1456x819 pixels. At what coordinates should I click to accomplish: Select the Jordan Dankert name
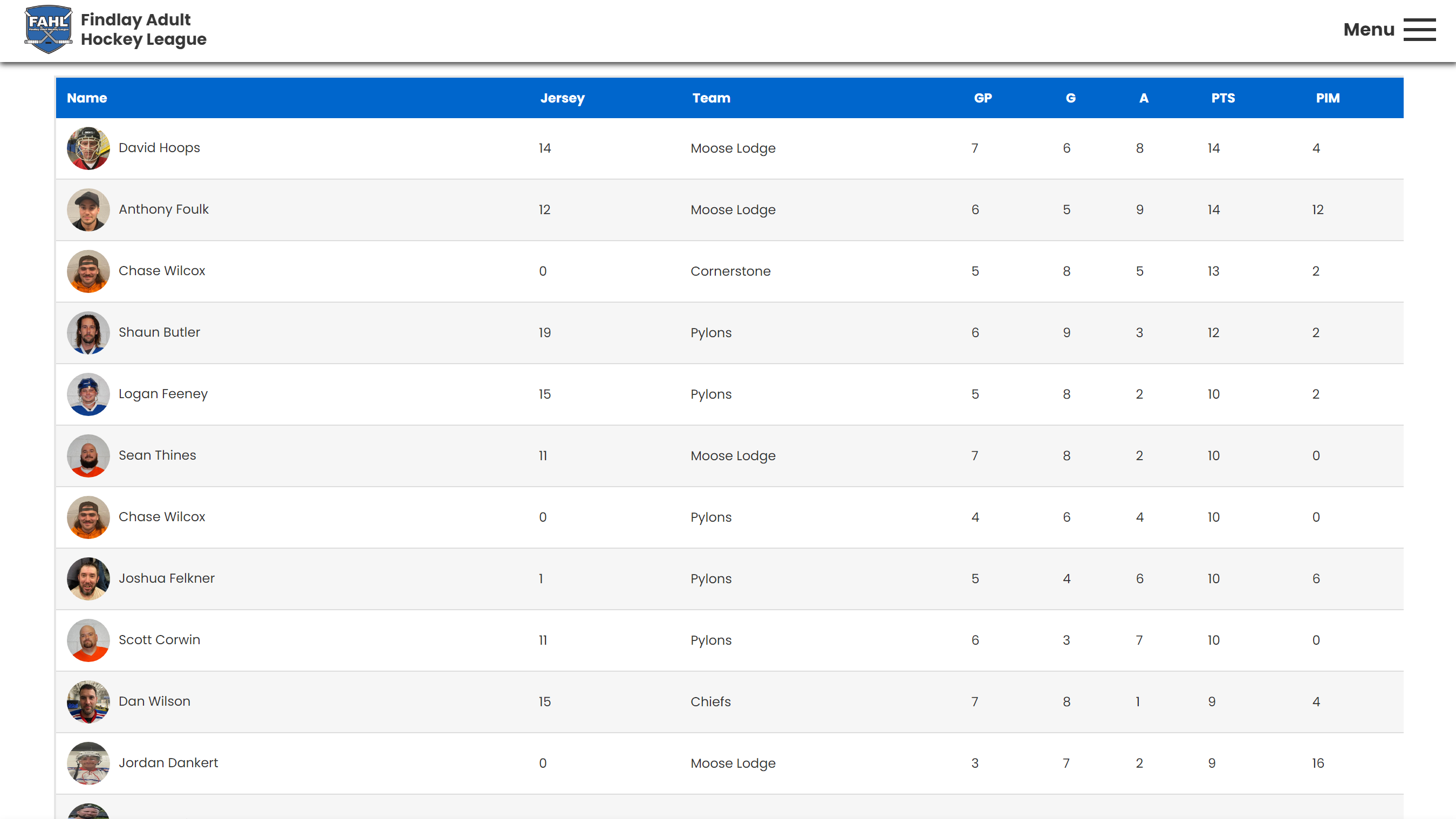(168, 763)
